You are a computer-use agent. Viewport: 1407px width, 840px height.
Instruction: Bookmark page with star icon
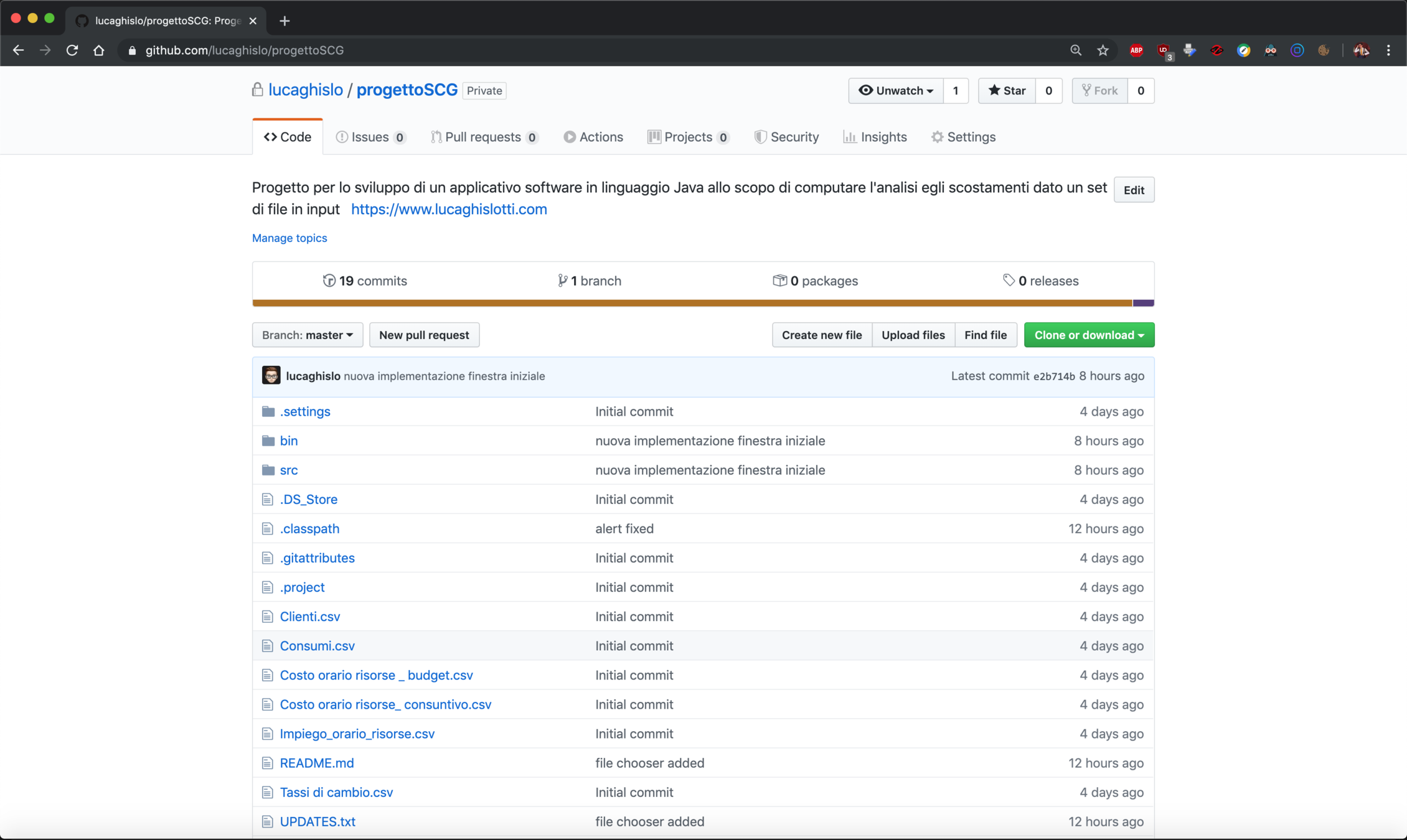click(1103, 50)
